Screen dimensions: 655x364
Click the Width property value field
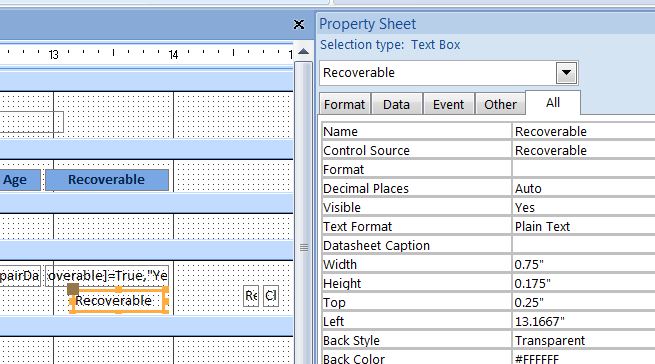pyautogui.click(x=584, y=265)
